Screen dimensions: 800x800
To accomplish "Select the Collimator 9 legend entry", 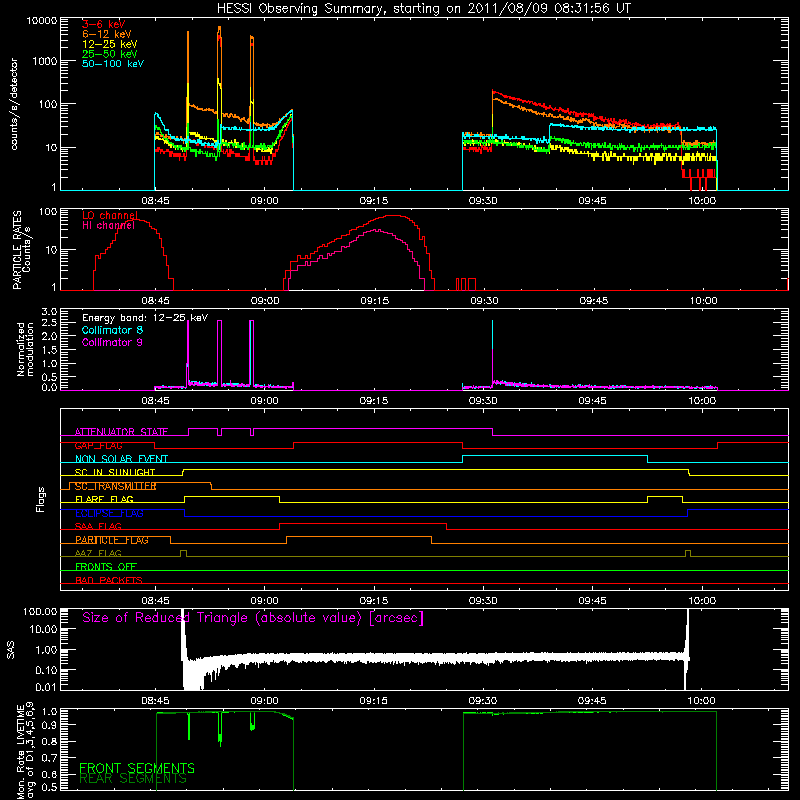I will (112, 342).
